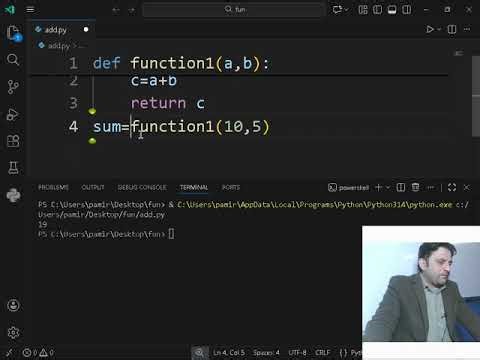Viewport: 480px width, 360px height.
Task: Click the terminal output value 19
Action: click(43, 224)
